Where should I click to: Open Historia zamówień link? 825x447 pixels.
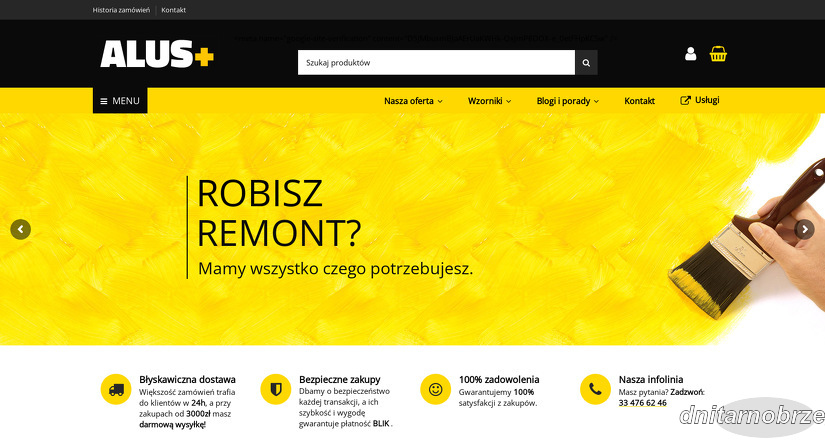pyautogui.click(x=121, y=10)
